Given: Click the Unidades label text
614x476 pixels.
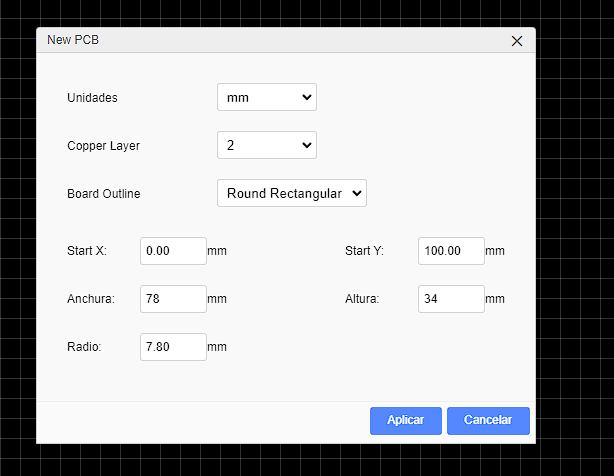Looking at the screenshot, I should pyautogui.click(x=92, y=98).
